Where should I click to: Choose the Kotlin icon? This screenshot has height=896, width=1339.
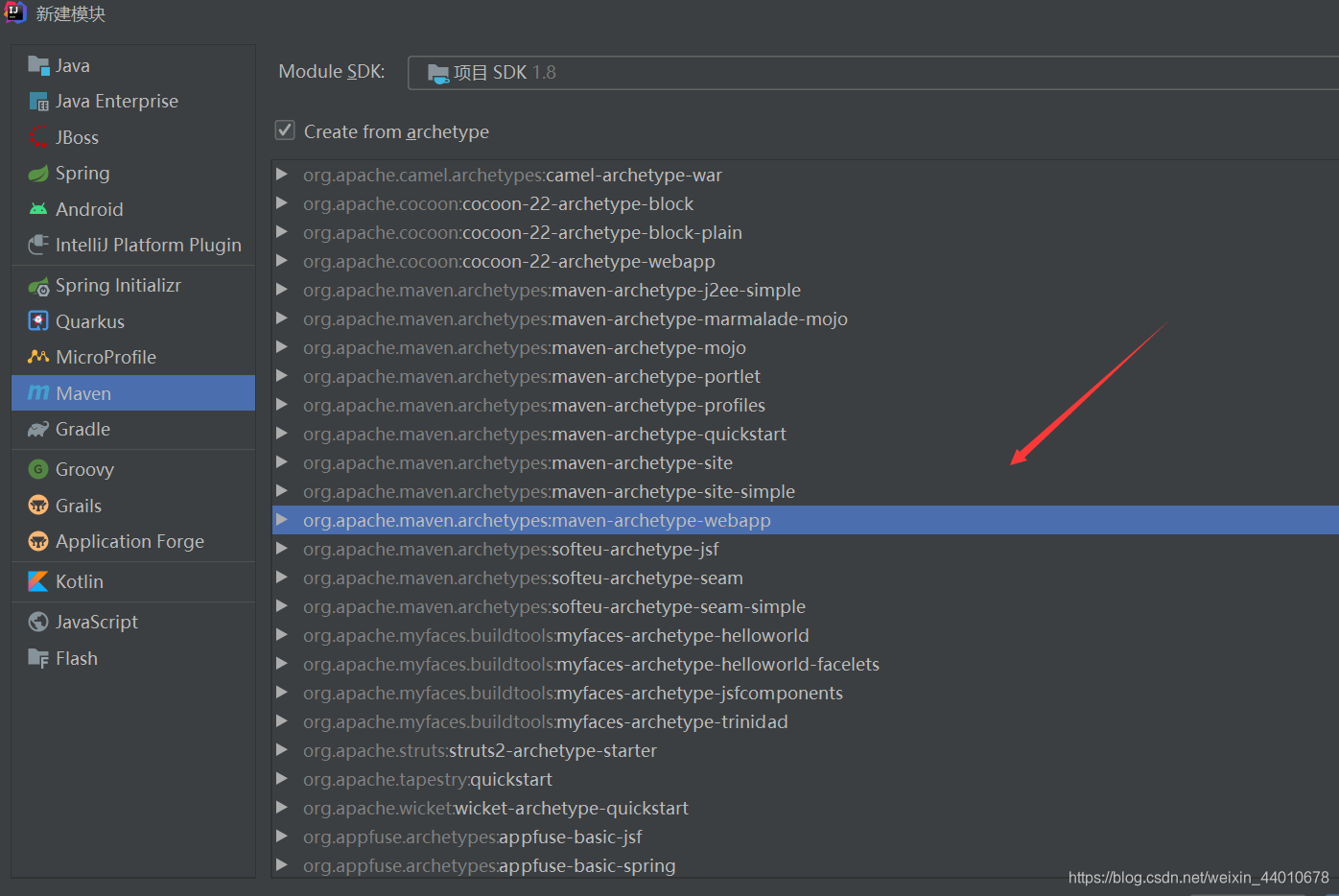click(x=38, y=581)
